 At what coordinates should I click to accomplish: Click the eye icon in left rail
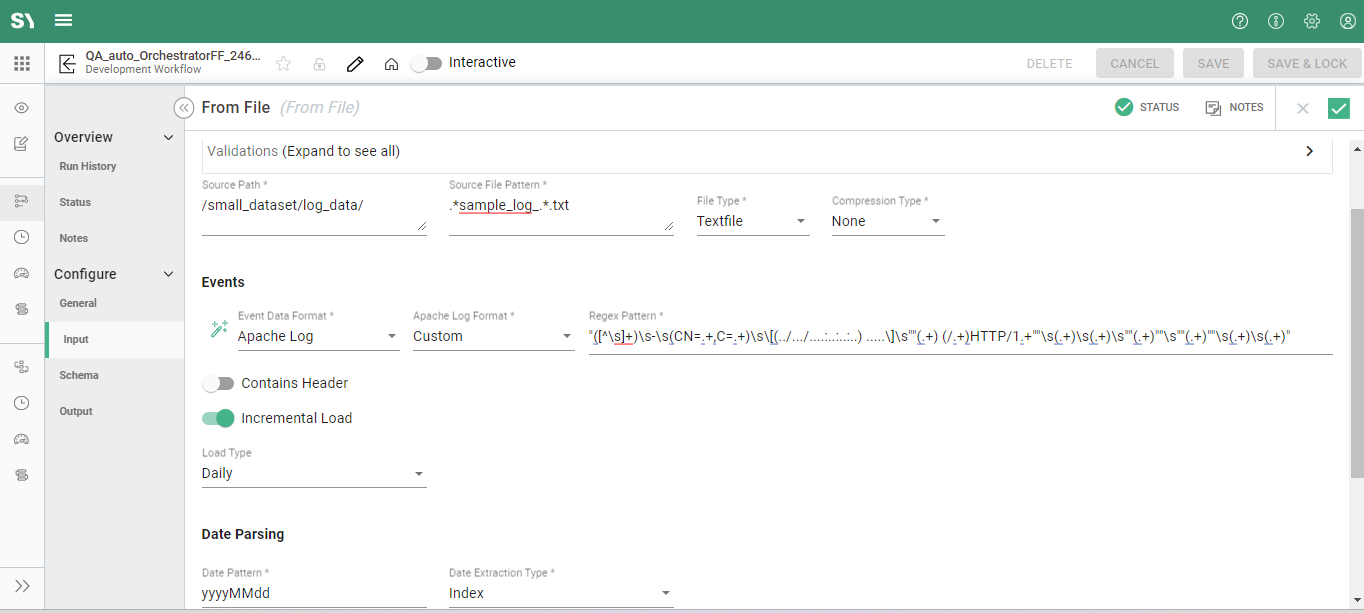click(x=22, y=108)
